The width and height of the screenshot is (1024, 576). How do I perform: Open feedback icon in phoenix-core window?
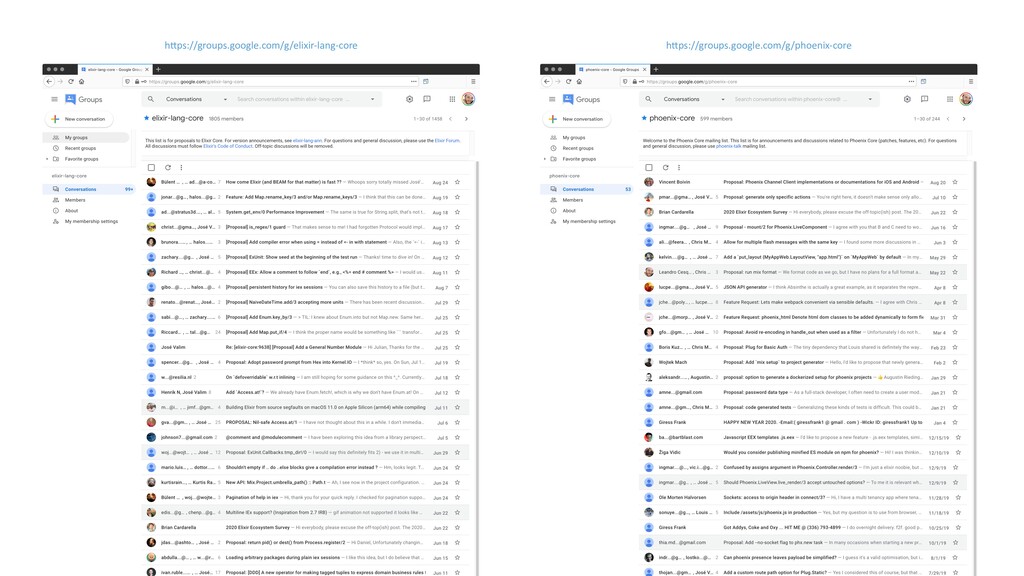click(925, 99)
